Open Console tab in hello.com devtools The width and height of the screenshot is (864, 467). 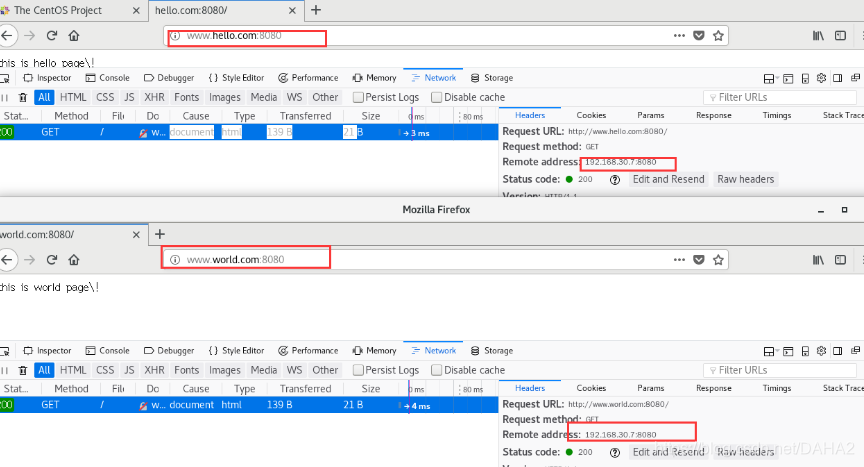coord(107,78)
